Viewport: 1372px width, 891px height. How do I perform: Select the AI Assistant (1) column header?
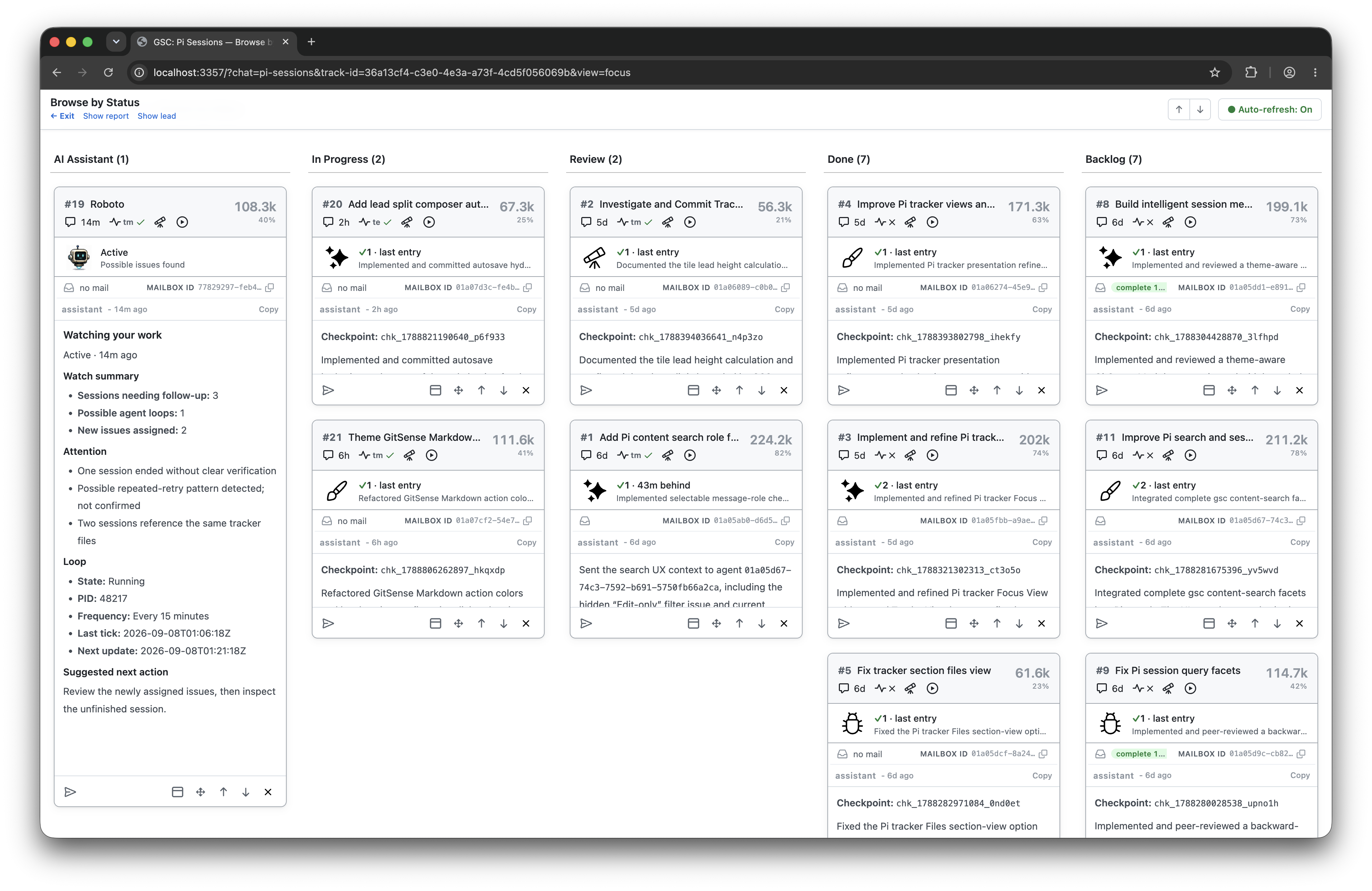coord(91,159)
